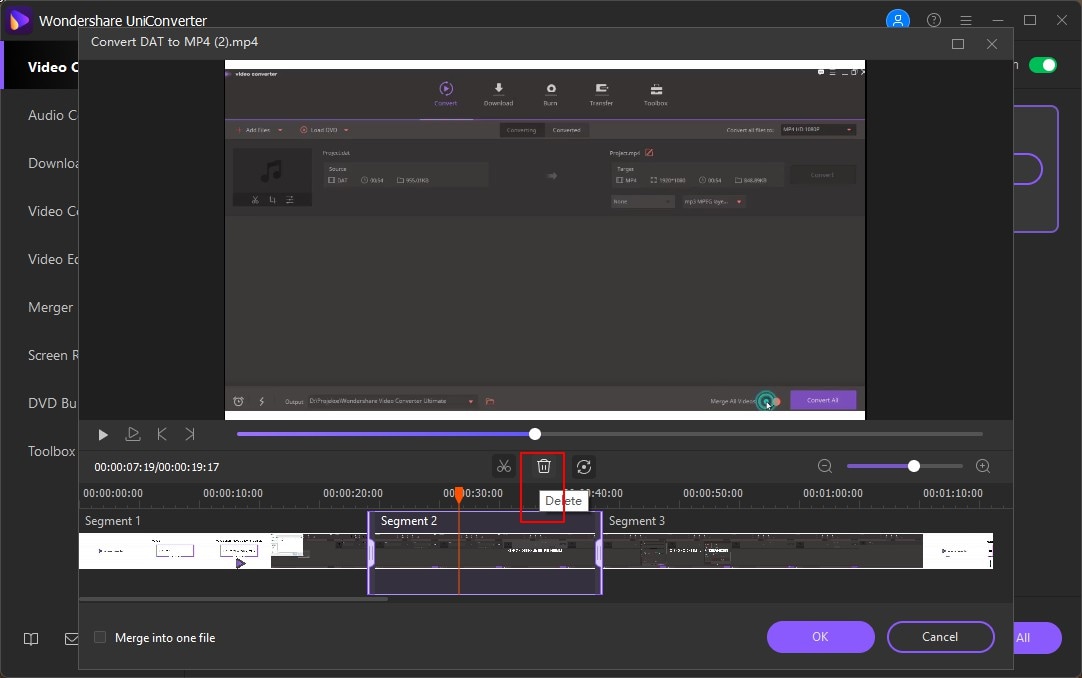Confirm the trim with OK button
This screenshot has width=1082, height=678.
pos(820,637)
